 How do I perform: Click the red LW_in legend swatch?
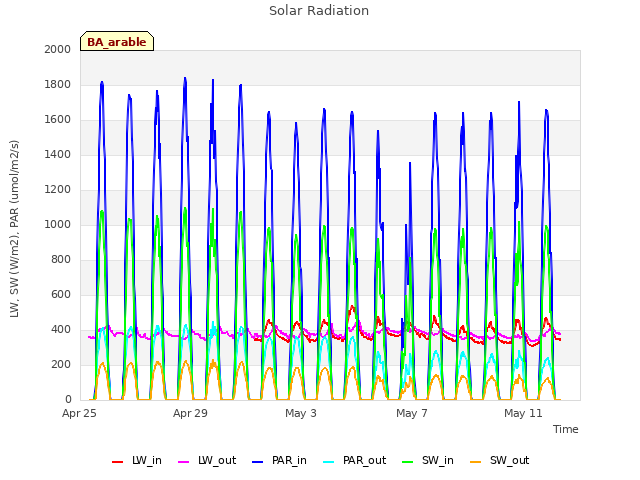pos(118,462)
